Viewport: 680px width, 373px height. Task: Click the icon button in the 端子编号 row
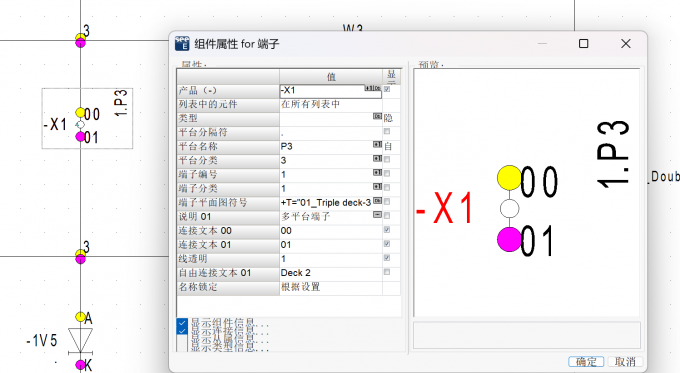pyautogui.click(x=377, y=173)
